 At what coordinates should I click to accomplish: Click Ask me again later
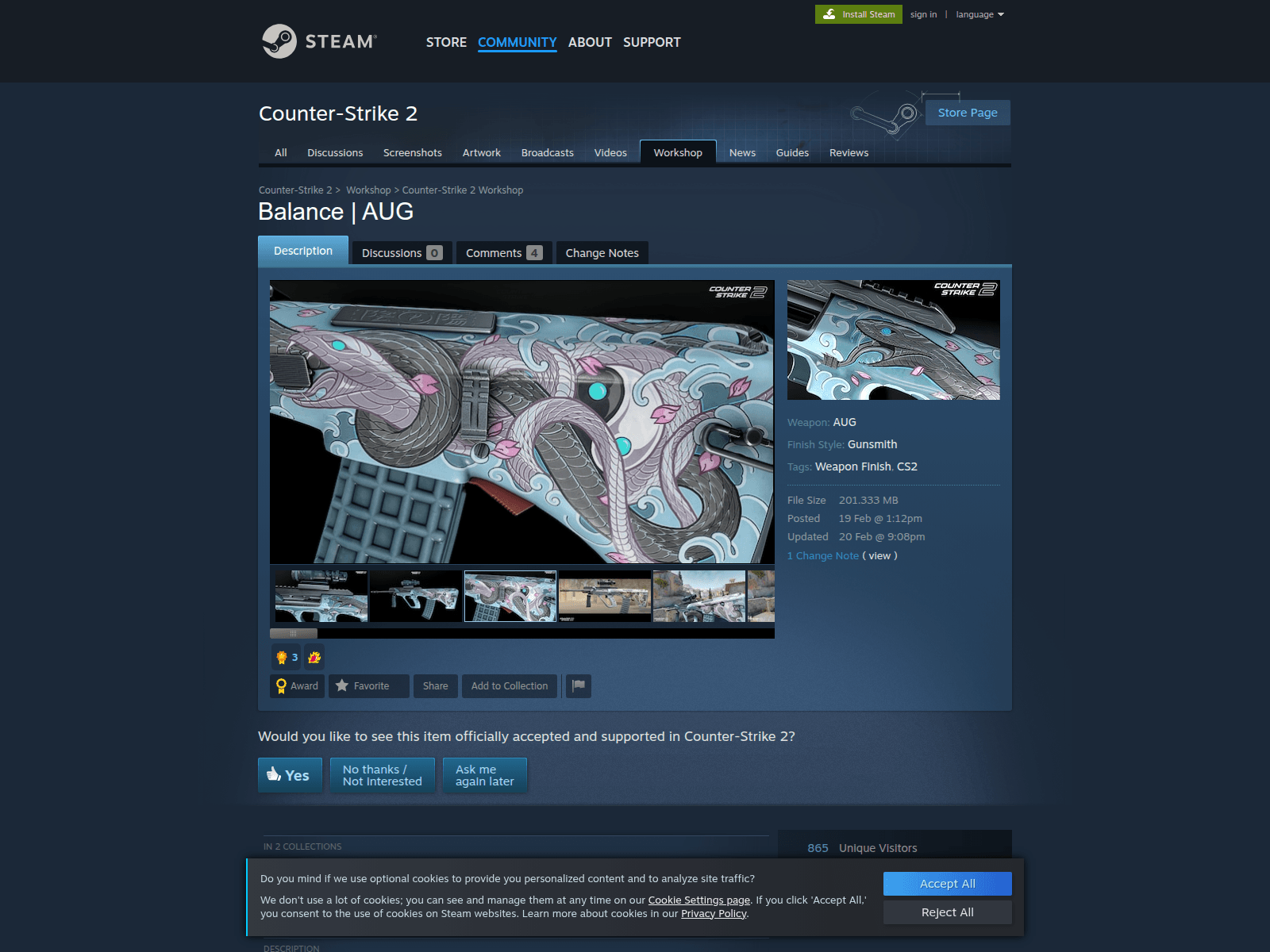485,775
